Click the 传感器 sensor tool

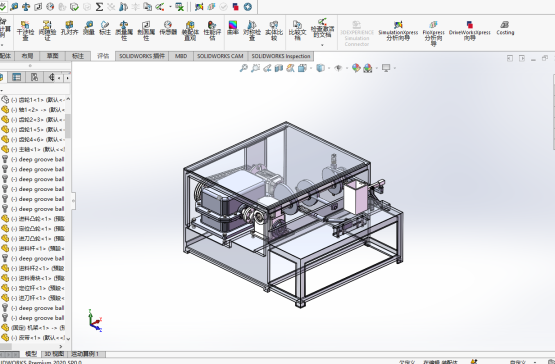168,28
